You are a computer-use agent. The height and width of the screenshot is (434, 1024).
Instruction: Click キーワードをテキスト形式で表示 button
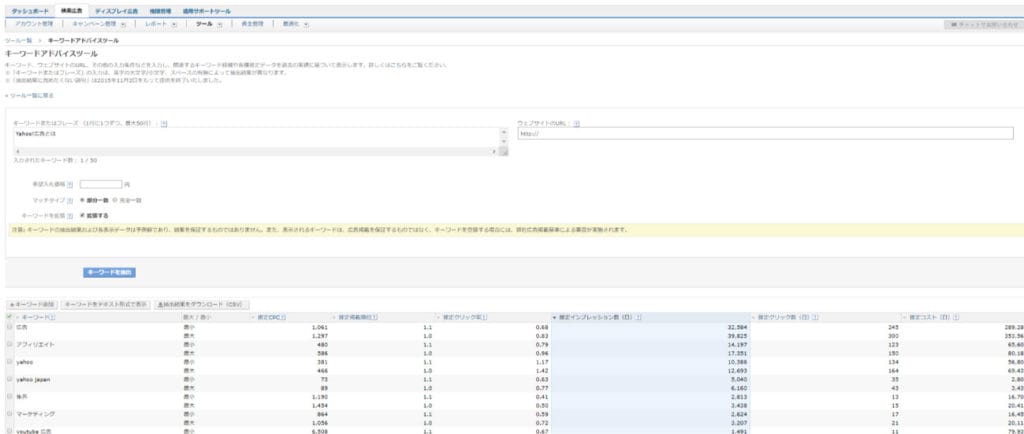tap(106, 304)
